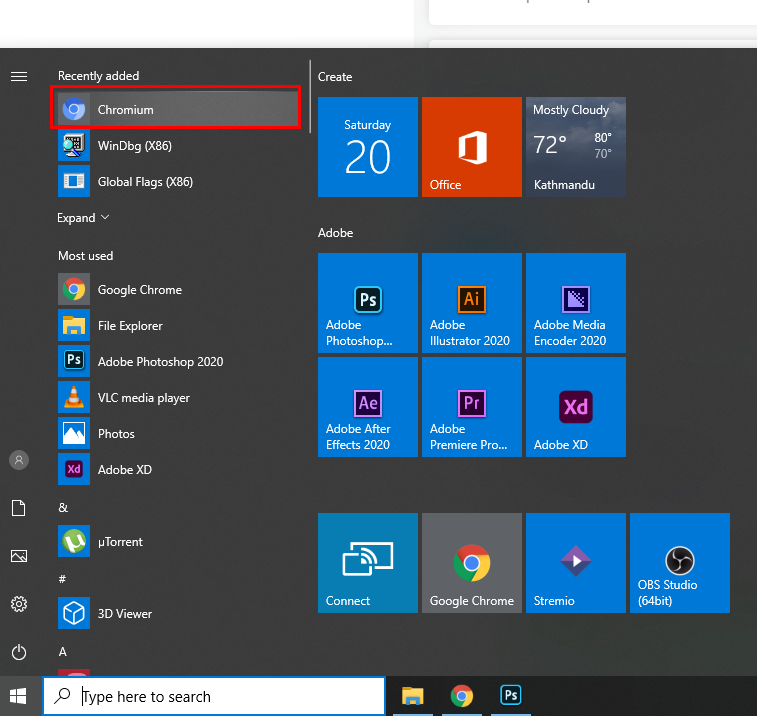Launch the Adobe Photoshop tile
This screenshot has height=716, width=757.
[x=368, y=303]
